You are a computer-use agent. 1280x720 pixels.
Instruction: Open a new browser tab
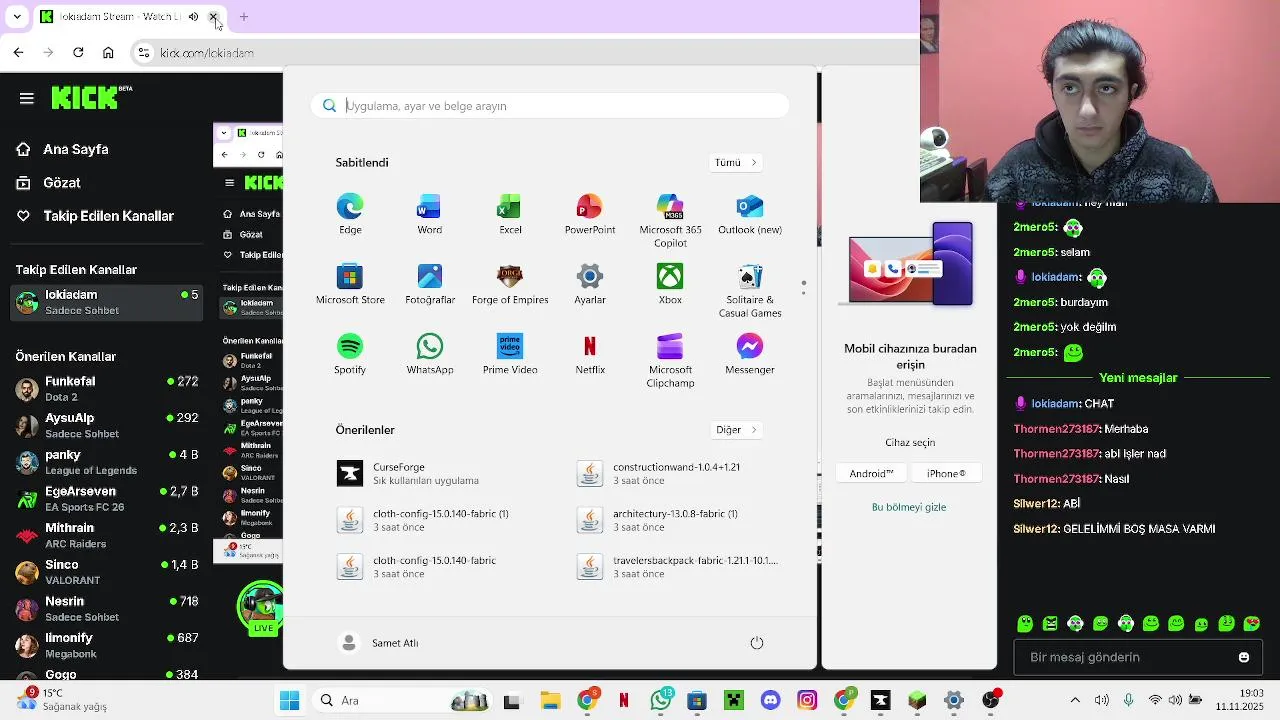coord(243,17)
